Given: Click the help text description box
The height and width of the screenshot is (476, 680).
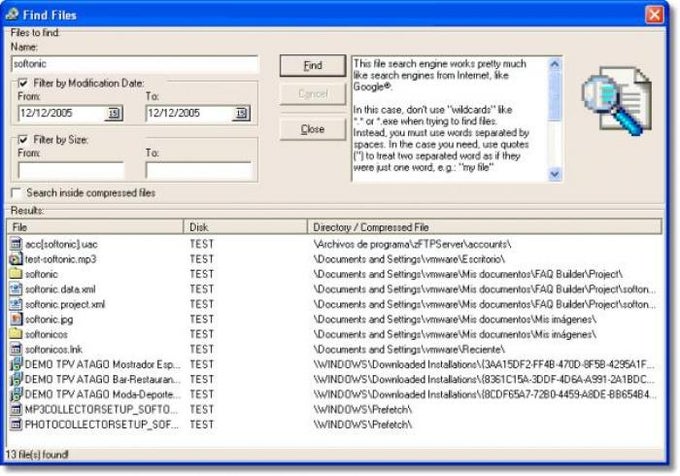Looking at the screenshot, I should click(x=449, y=119).
